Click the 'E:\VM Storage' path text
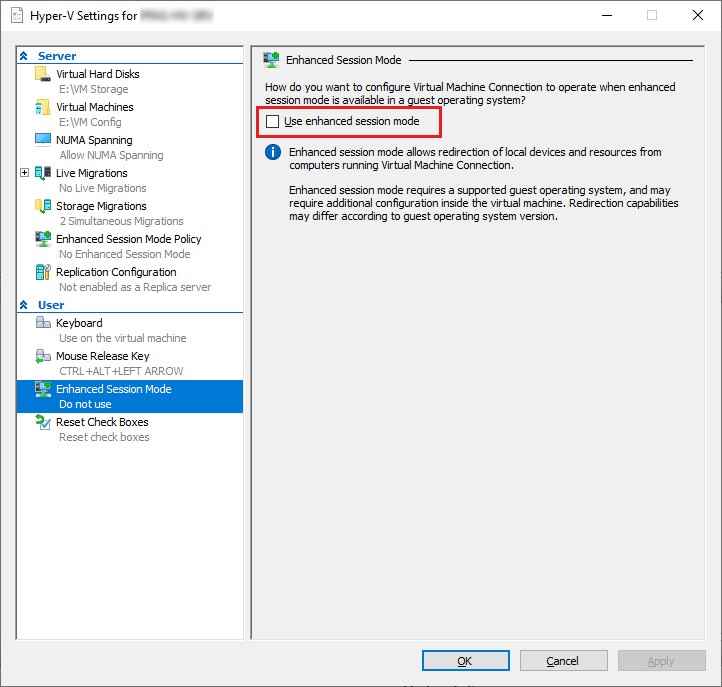Image resolution: width=722 pixels, height=687 pixels. point(94,89)
